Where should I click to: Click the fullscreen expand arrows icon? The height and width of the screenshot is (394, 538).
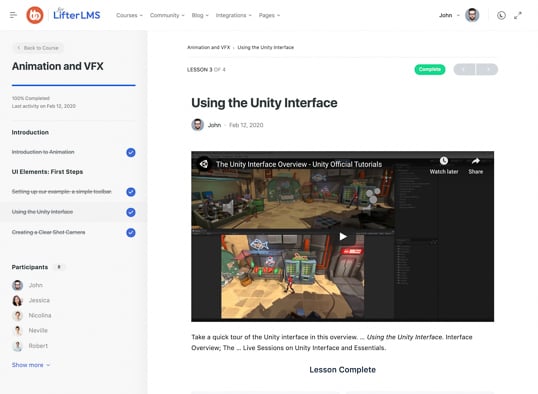click(518, 15)
